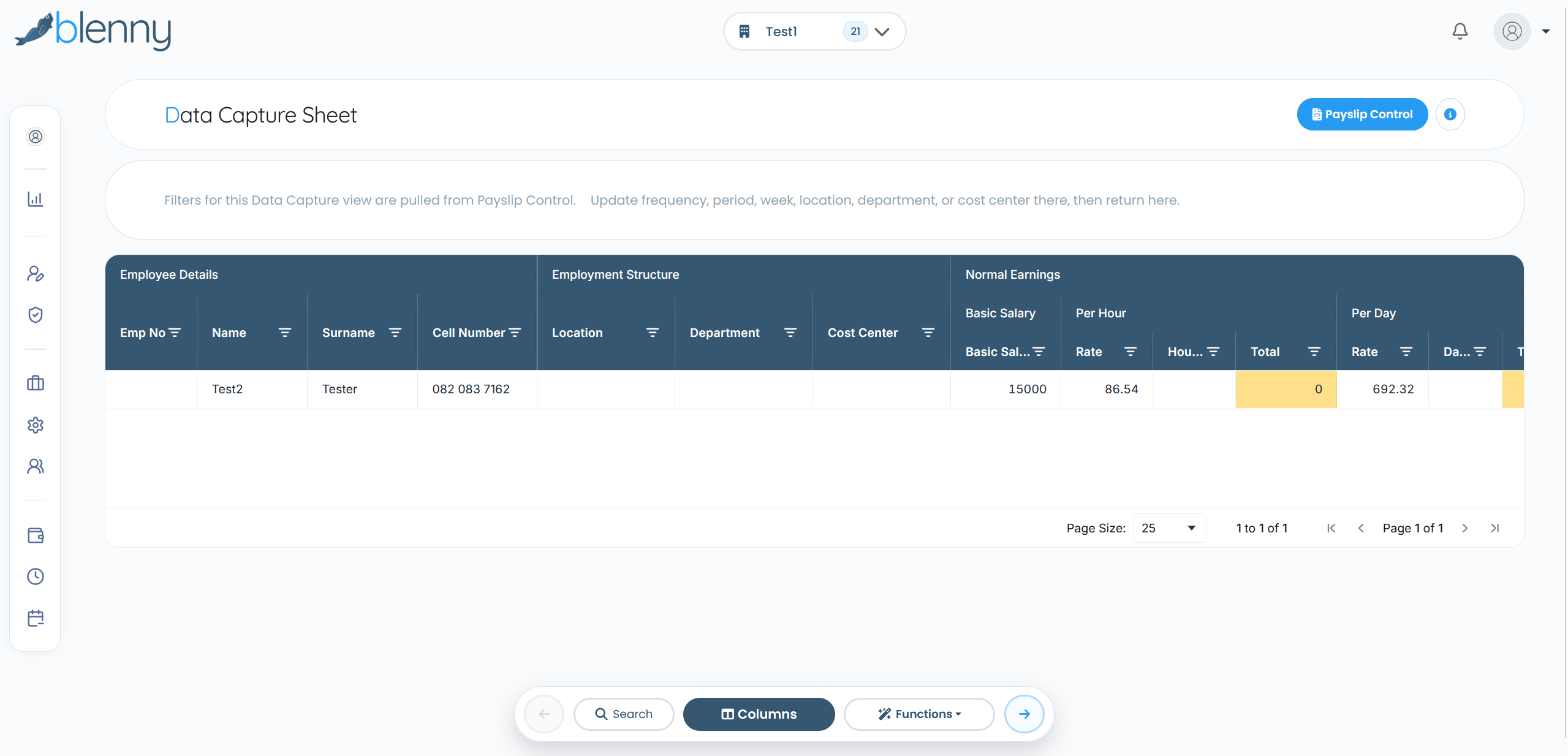Open the Page Size dropdown
This screenshot has width=1568, height=756.
pos(1170,528)
